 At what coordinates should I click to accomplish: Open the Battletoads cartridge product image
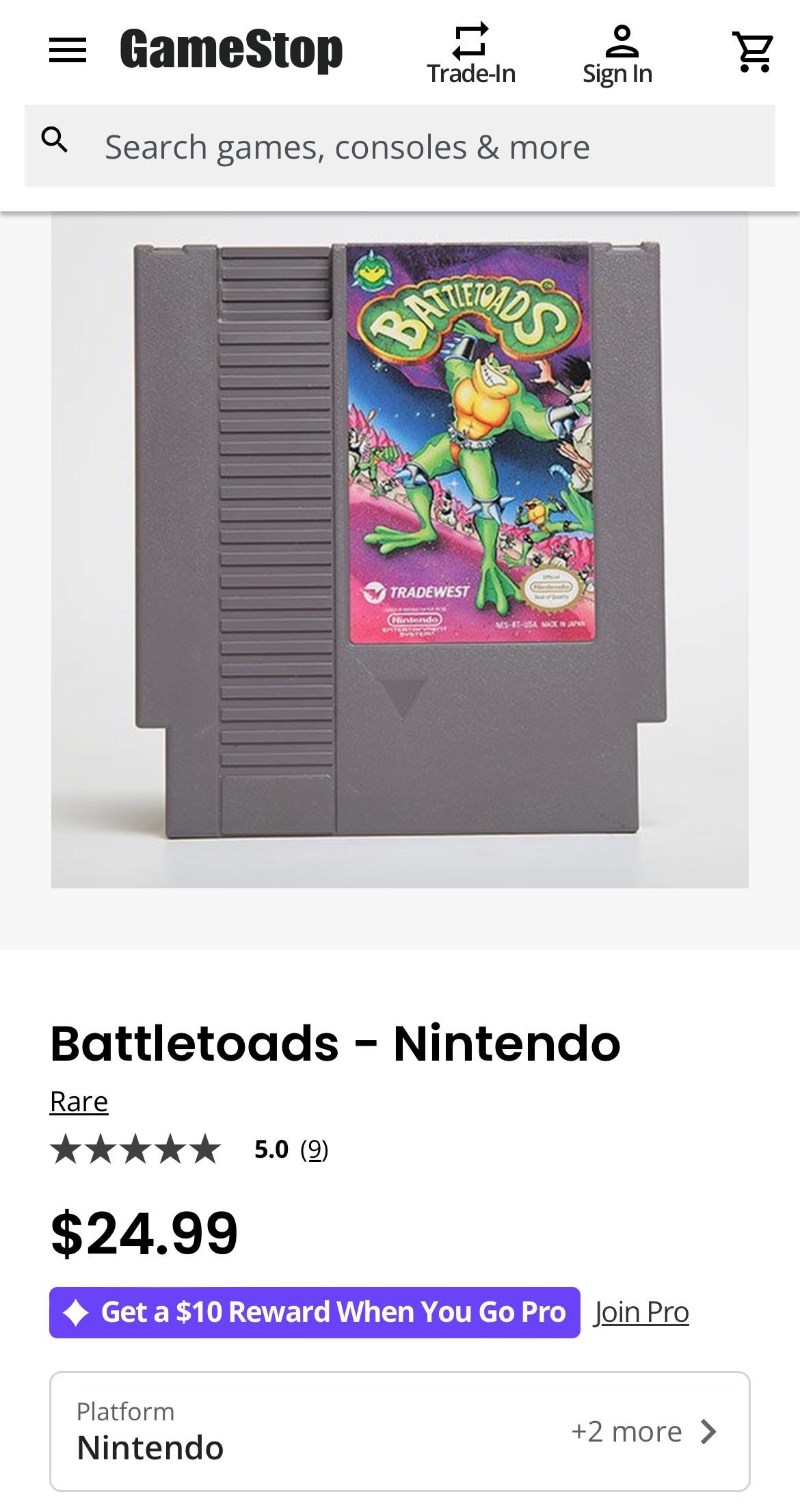(400, 550)
